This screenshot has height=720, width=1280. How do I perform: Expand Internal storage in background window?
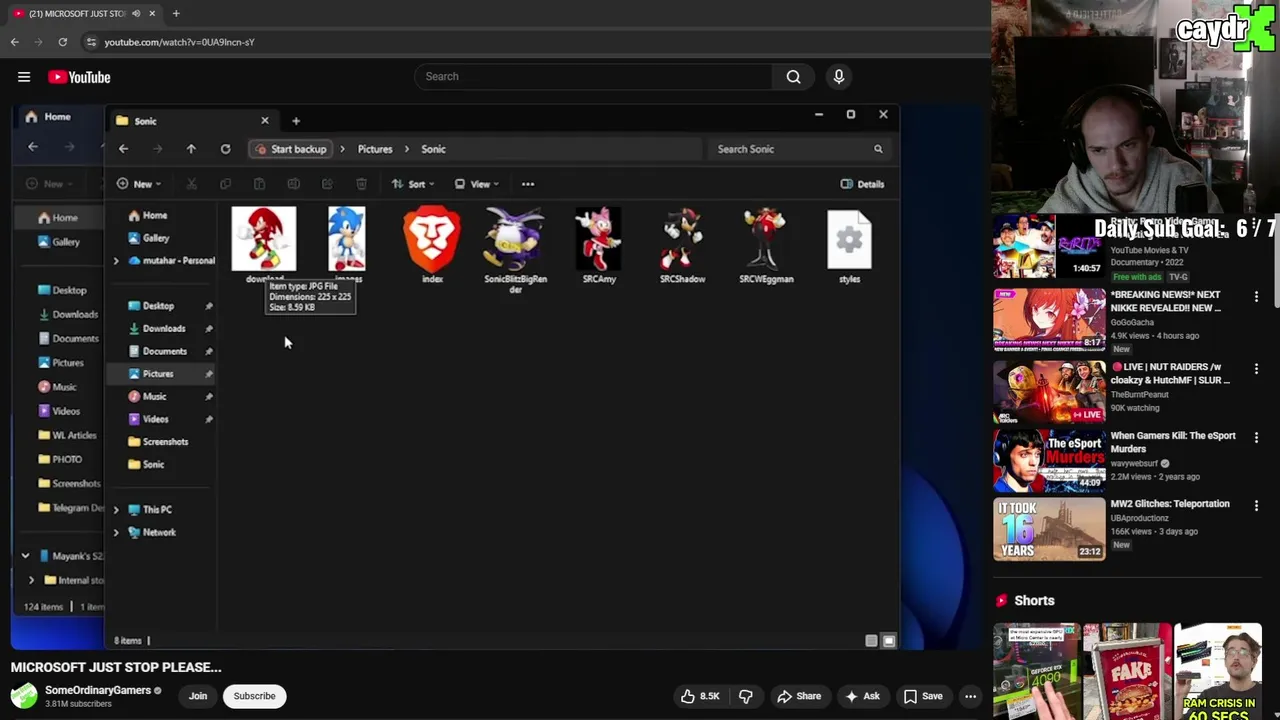click(x=31, y=580)
